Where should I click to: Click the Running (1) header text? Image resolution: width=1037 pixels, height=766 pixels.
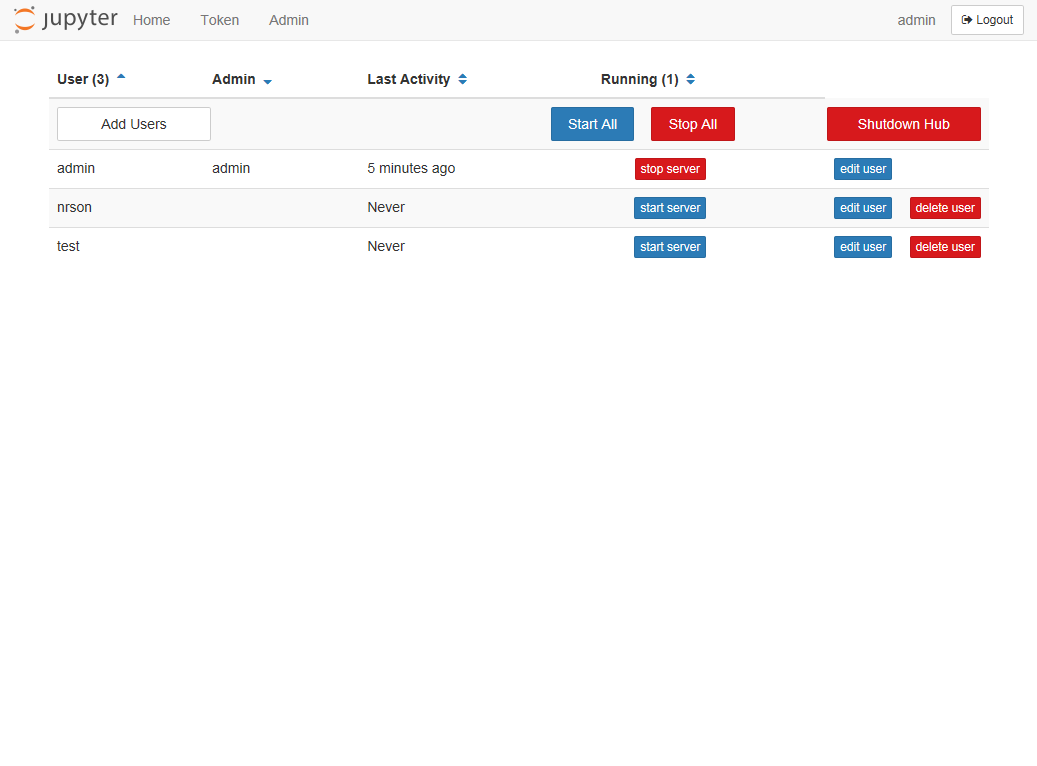pos(640,79)
